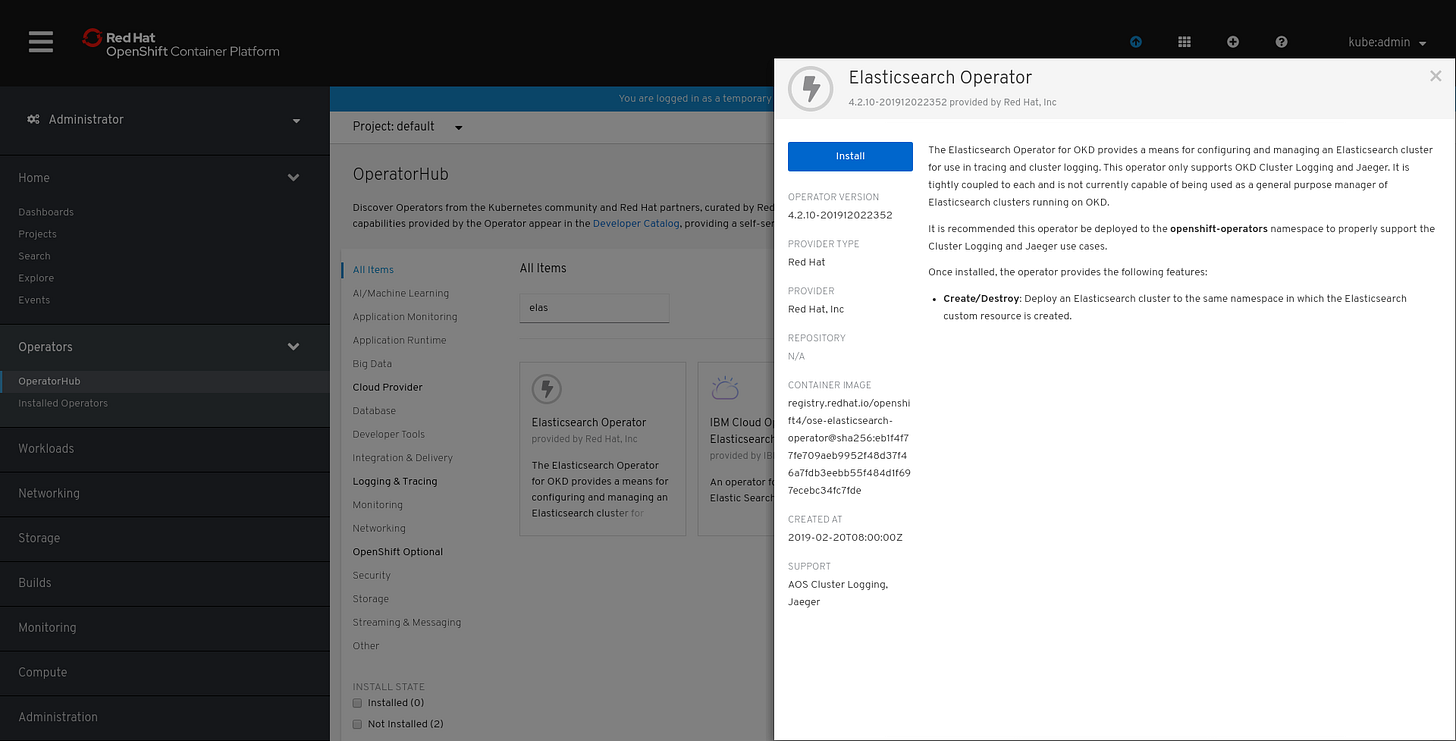Select the Logging & Tracing category

395,481
